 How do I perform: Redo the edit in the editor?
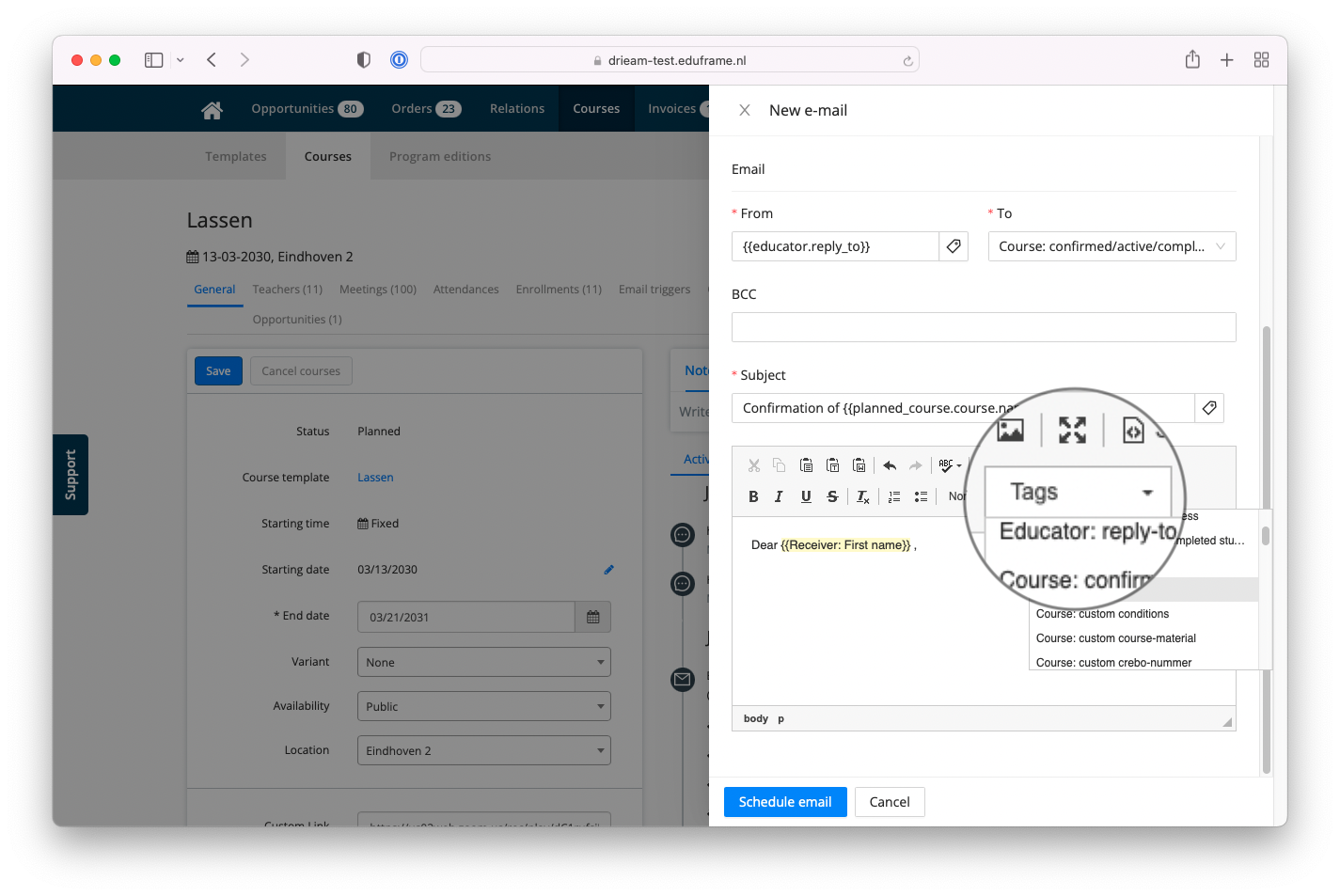[916, 465]
